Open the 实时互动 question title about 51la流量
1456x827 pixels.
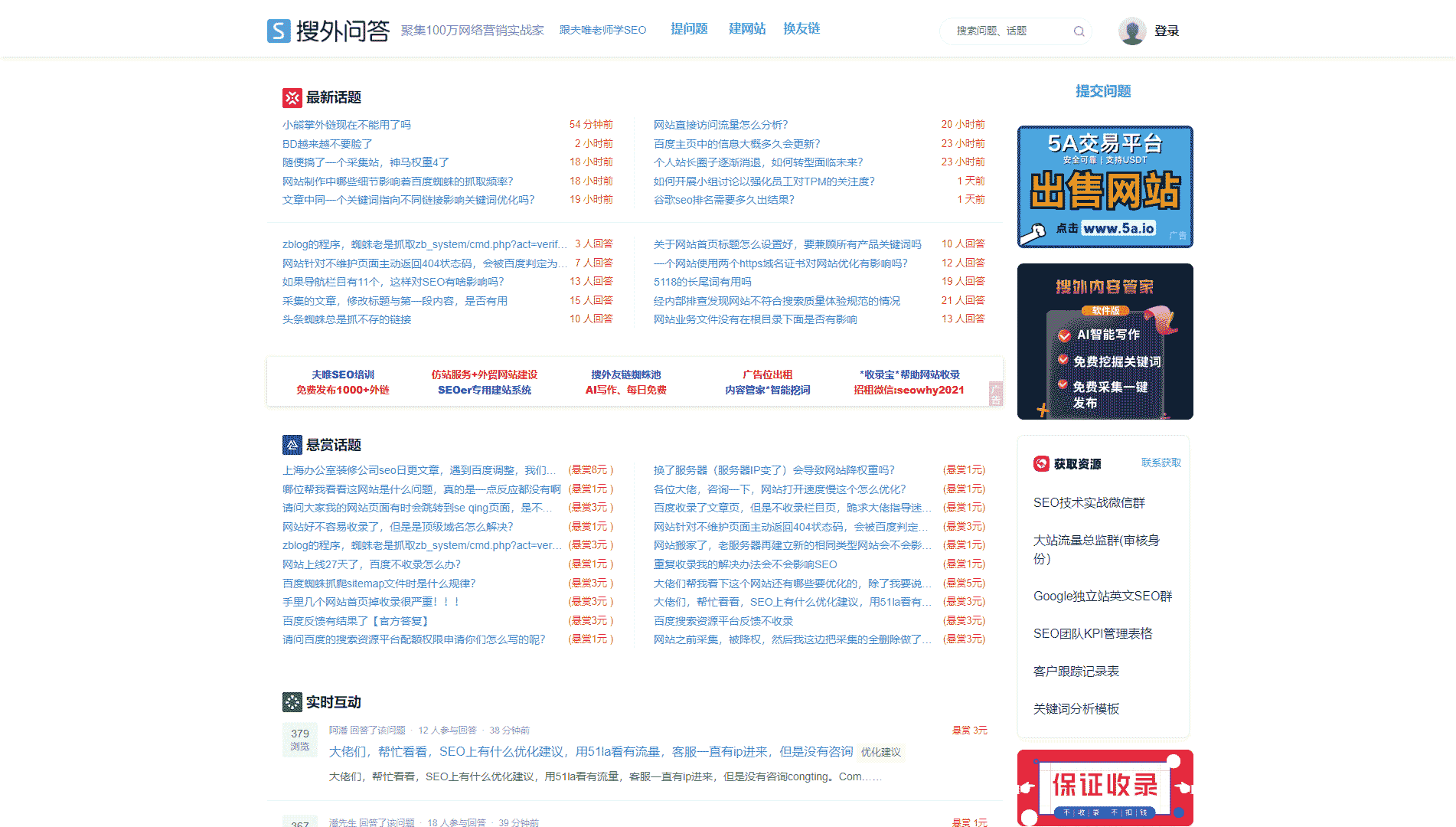(x=591, y=752)
